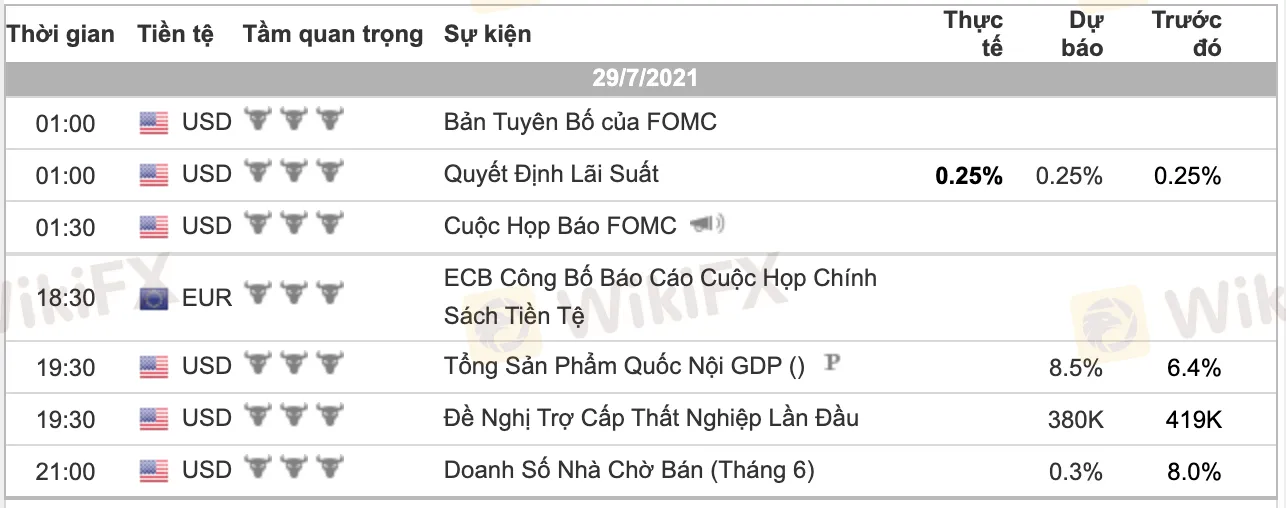The height and width of the screenshot is (508, 1286).
Task: Click the US flag in the FOMC statement row
Action: tap(153, 123)
